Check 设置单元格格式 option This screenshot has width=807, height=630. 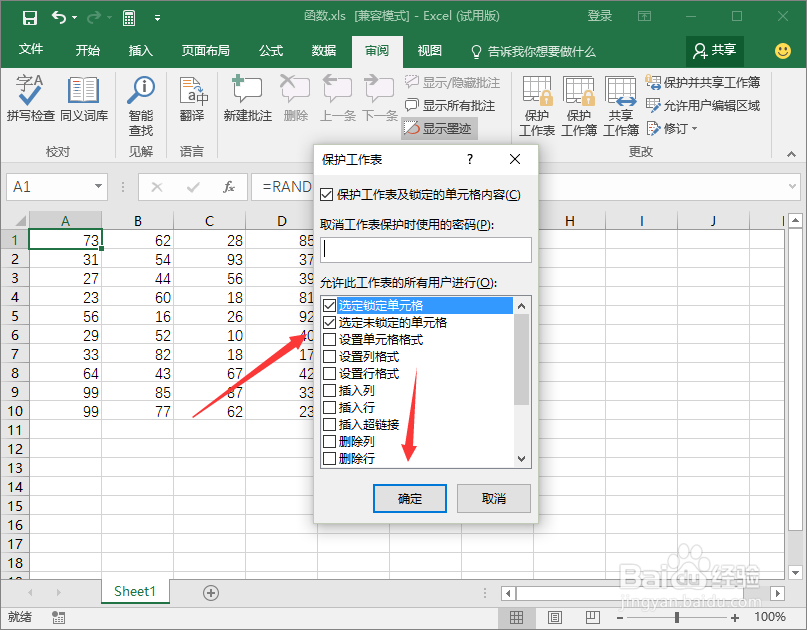pyautogui.click(x=329, y=339)
